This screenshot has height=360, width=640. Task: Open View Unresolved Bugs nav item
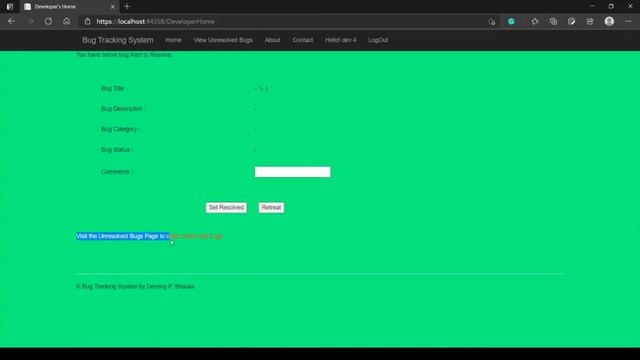pos(223,40)
